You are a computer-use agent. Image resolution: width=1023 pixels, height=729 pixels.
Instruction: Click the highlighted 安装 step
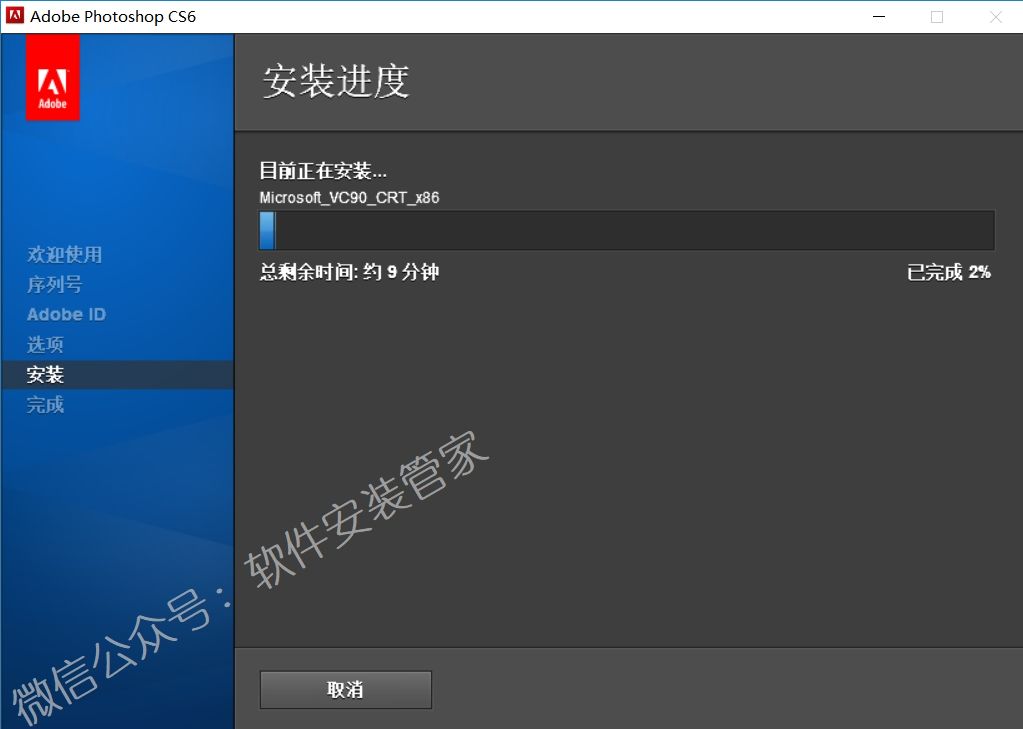[x=45, y=375]
